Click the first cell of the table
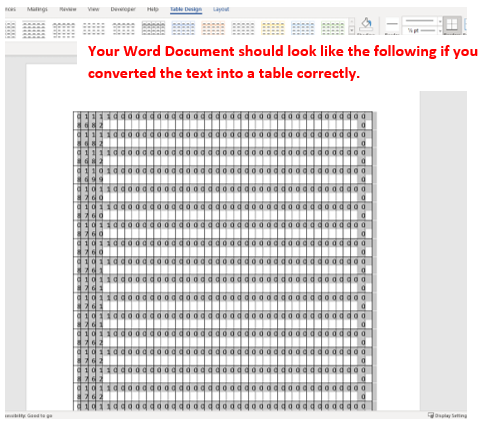 [x=79, y=121]
